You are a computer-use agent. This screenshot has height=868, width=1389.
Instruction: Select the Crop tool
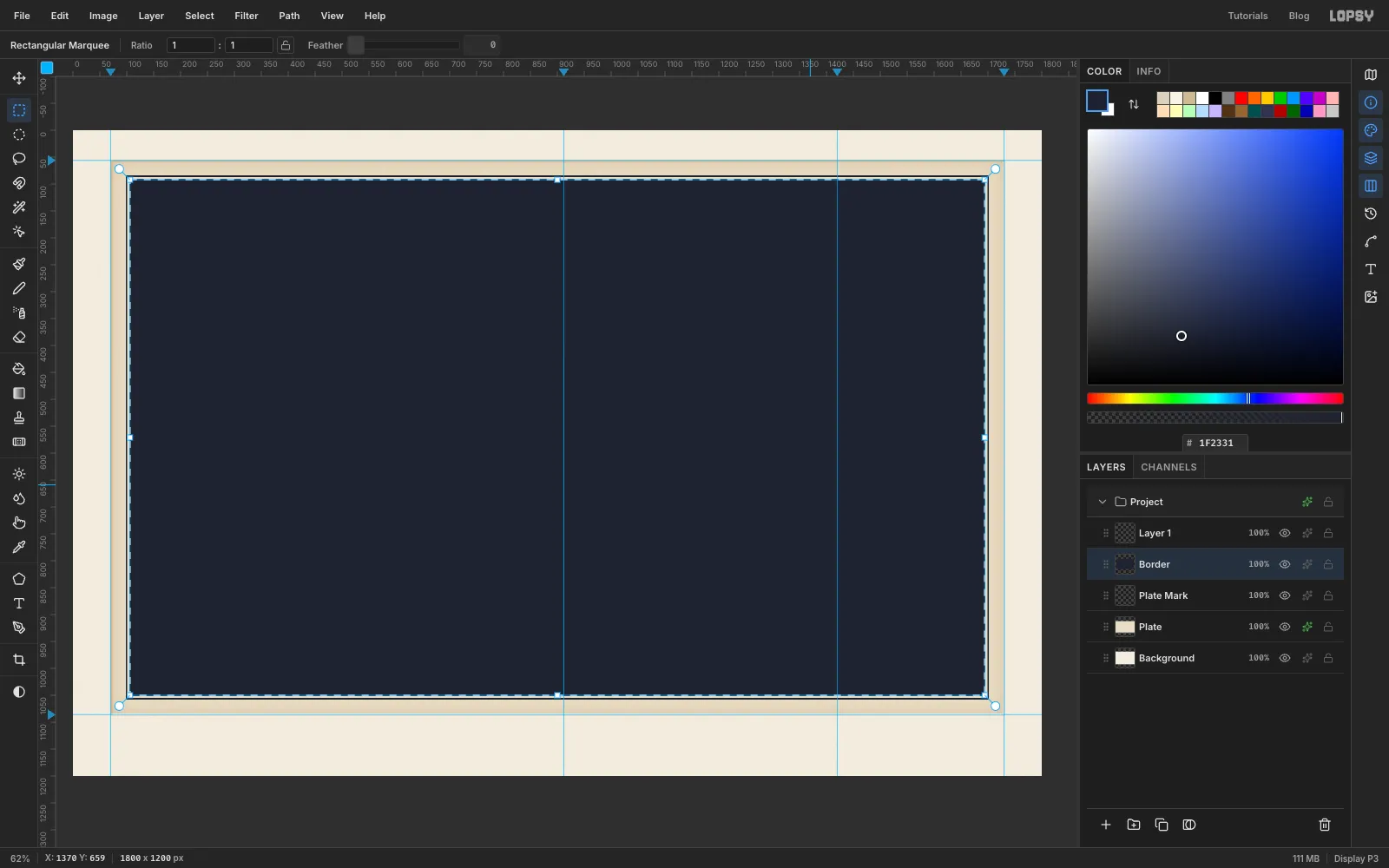(x=19, y=660)
